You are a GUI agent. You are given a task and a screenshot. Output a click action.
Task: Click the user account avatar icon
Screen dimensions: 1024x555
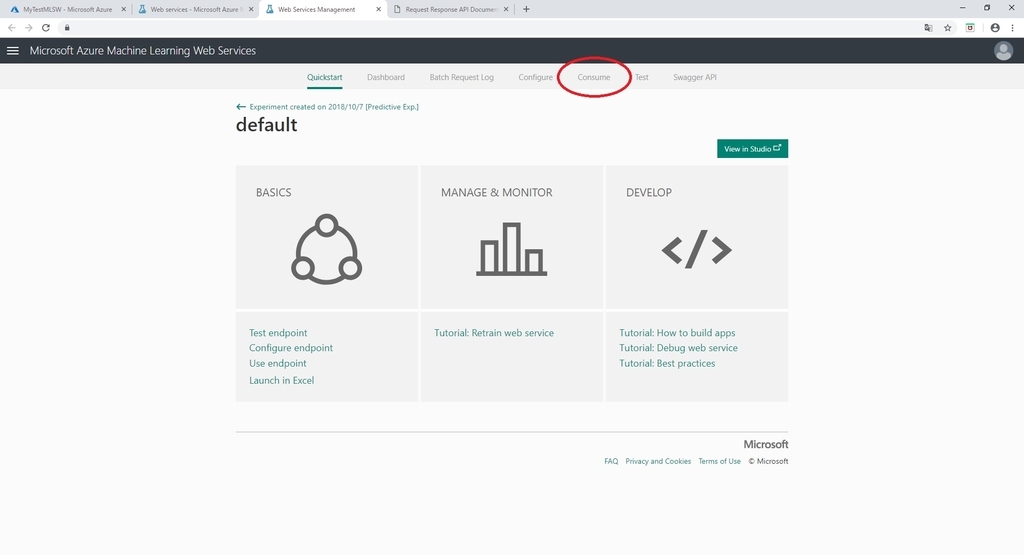point(1003,50)
